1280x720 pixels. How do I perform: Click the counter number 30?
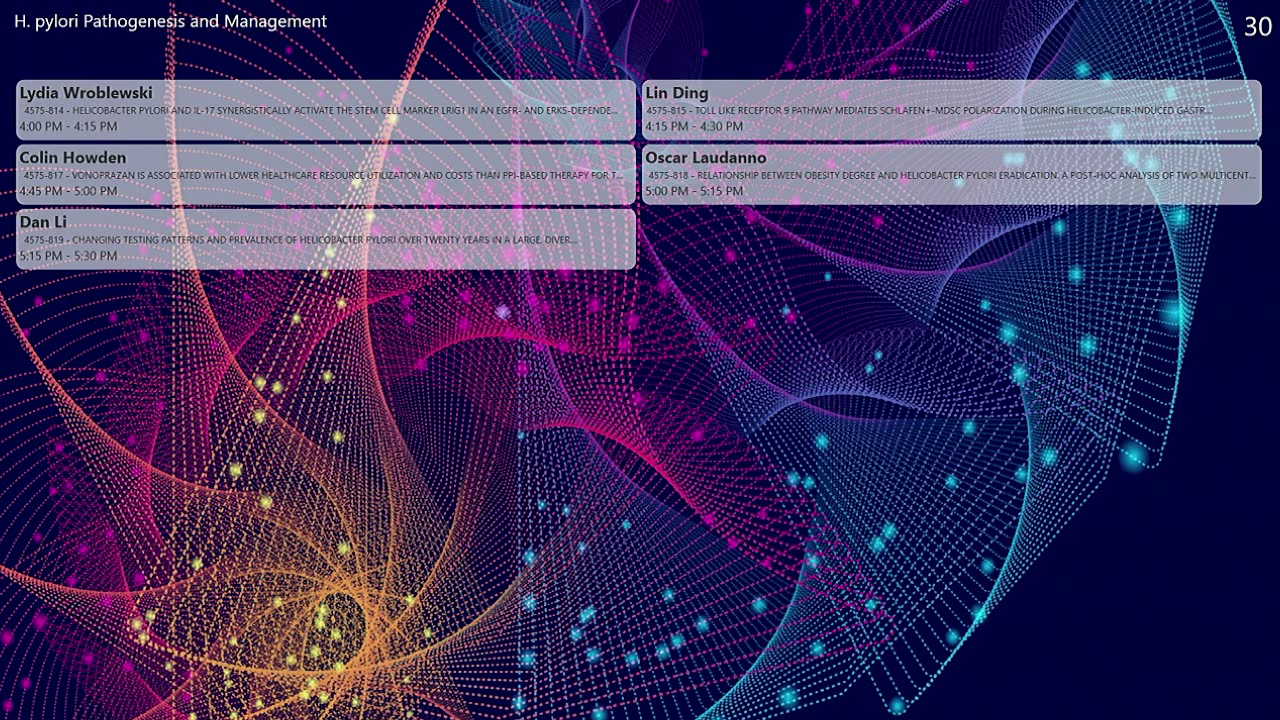tap(1257, 27)
